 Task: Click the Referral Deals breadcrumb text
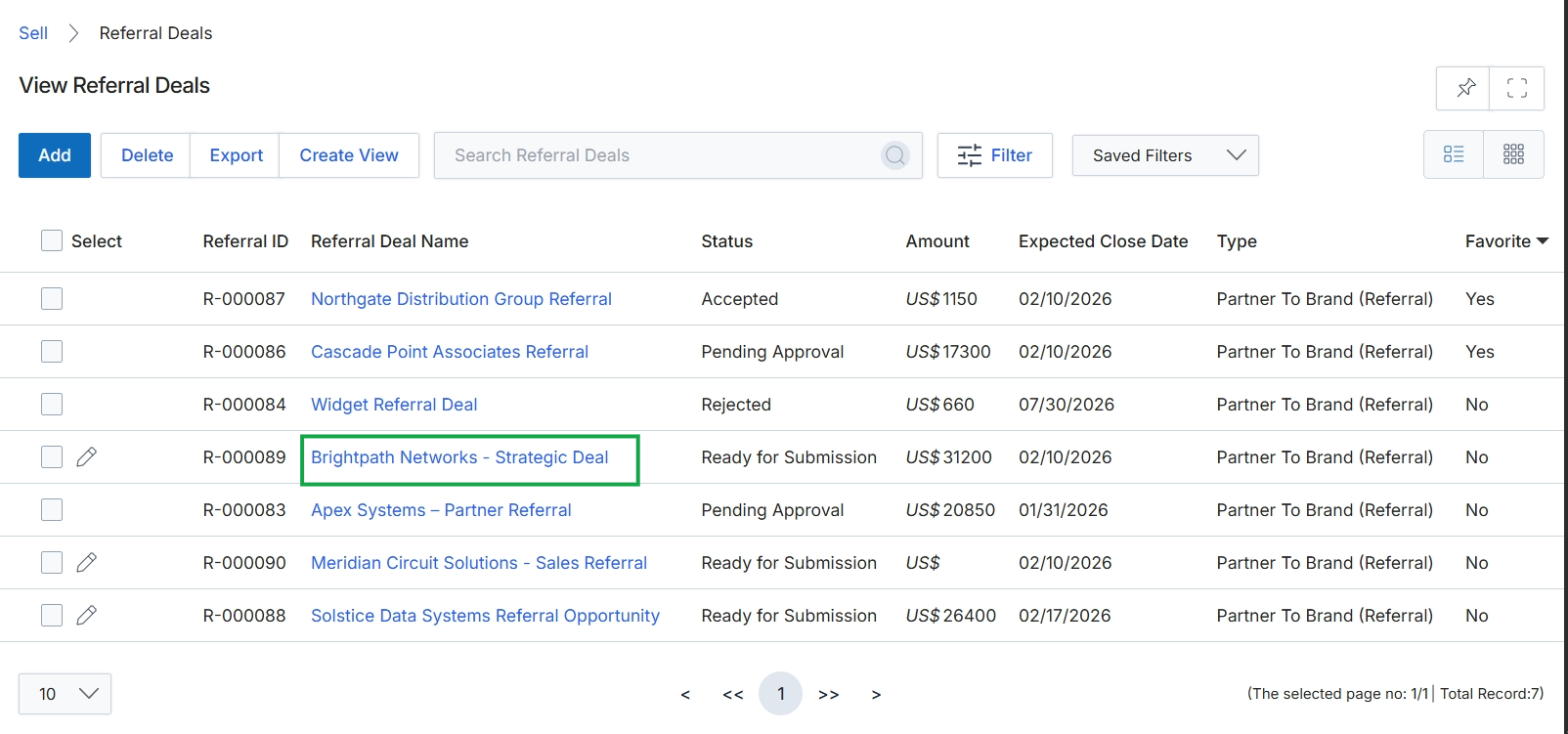click(155, 33)
